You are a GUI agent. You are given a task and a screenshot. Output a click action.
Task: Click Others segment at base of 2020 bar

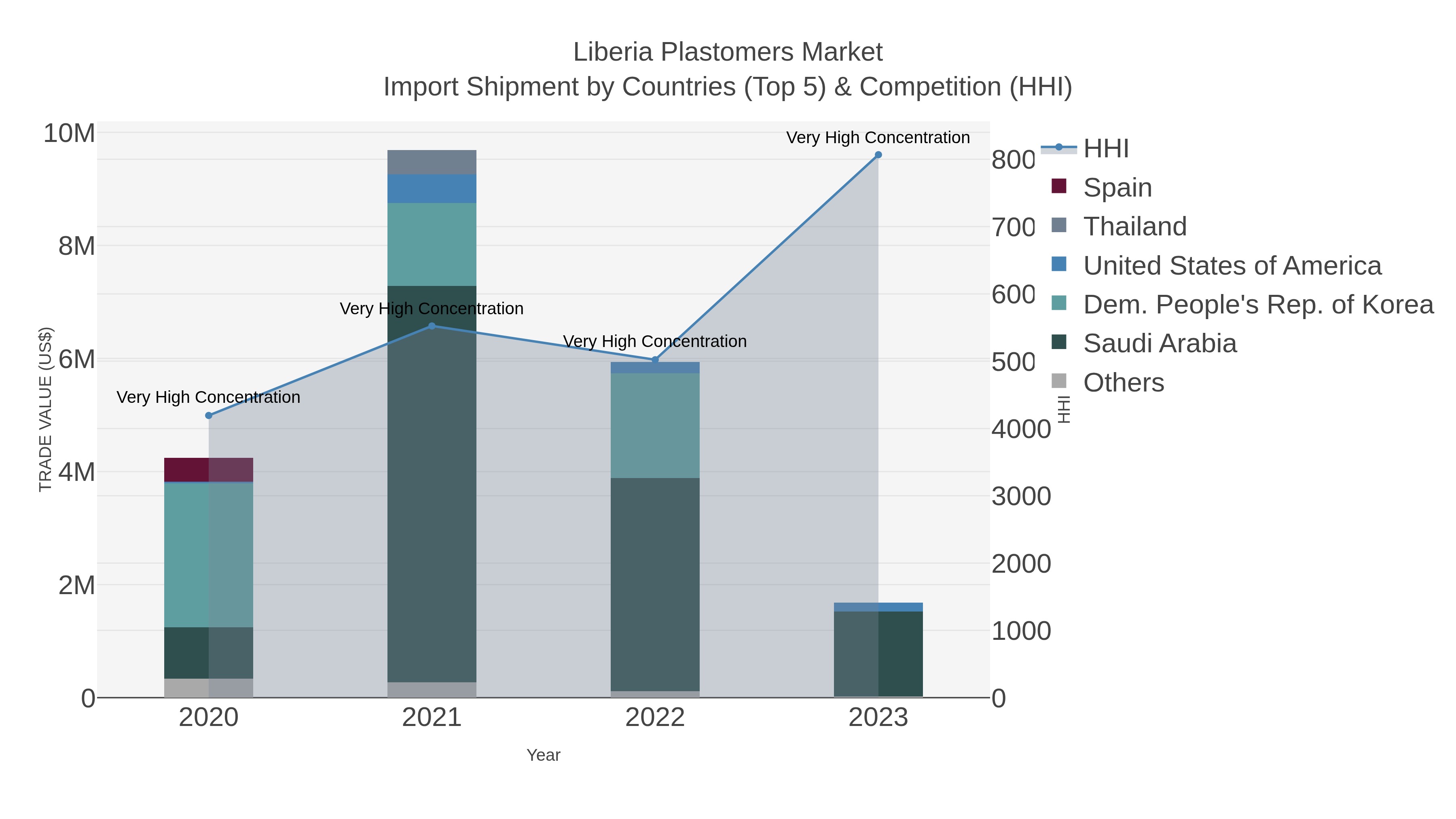[x=209, y=688]
